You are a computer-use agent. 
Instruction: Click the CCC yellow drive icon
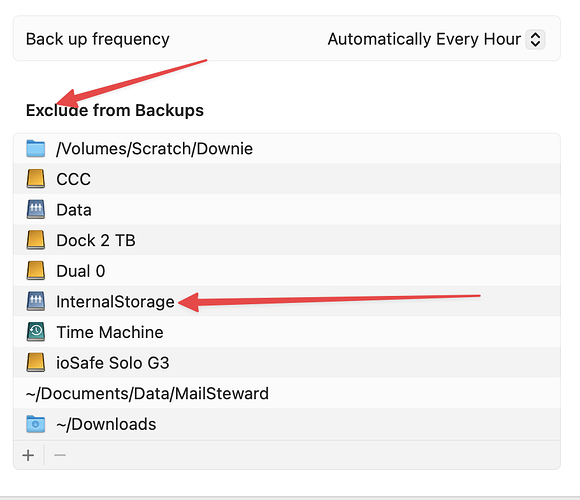point(36,179)
